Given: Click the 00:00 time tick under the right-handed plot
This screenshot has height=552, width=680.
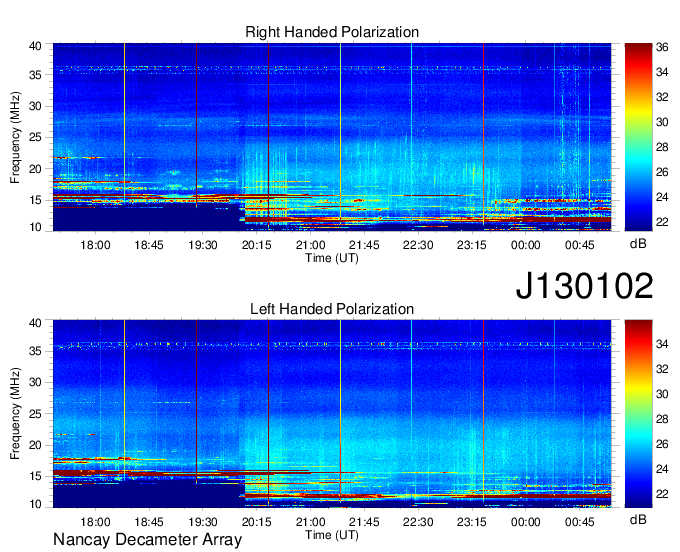Looking at the screenshot, I should pyautogui.click(x=526, y=245).
